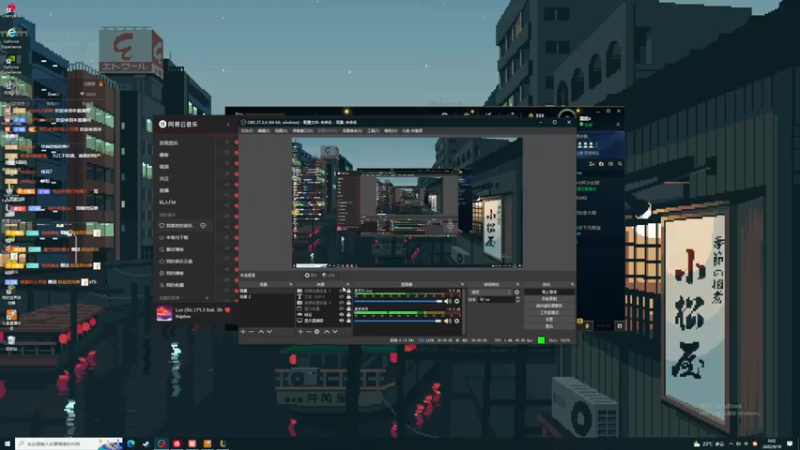Open OBS 设置 settings from controls panel
Image resolution: width=800 pixels, height=450 pixels.
point(549,319)
